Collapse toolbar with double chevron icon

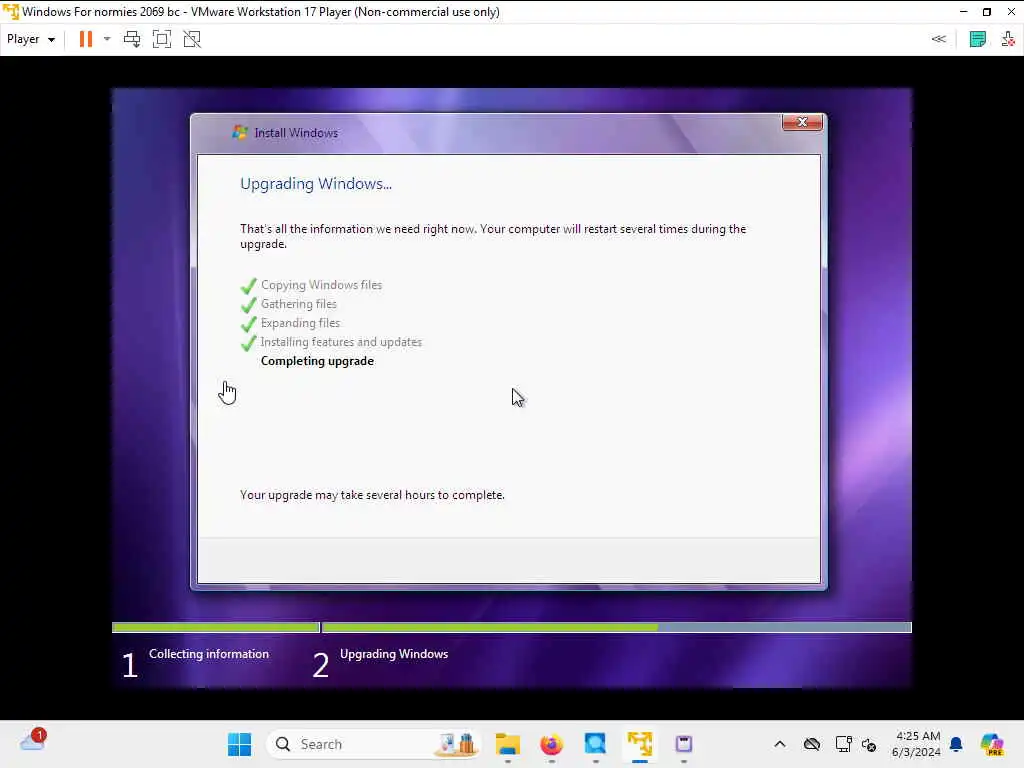click(x=938, y=39)
